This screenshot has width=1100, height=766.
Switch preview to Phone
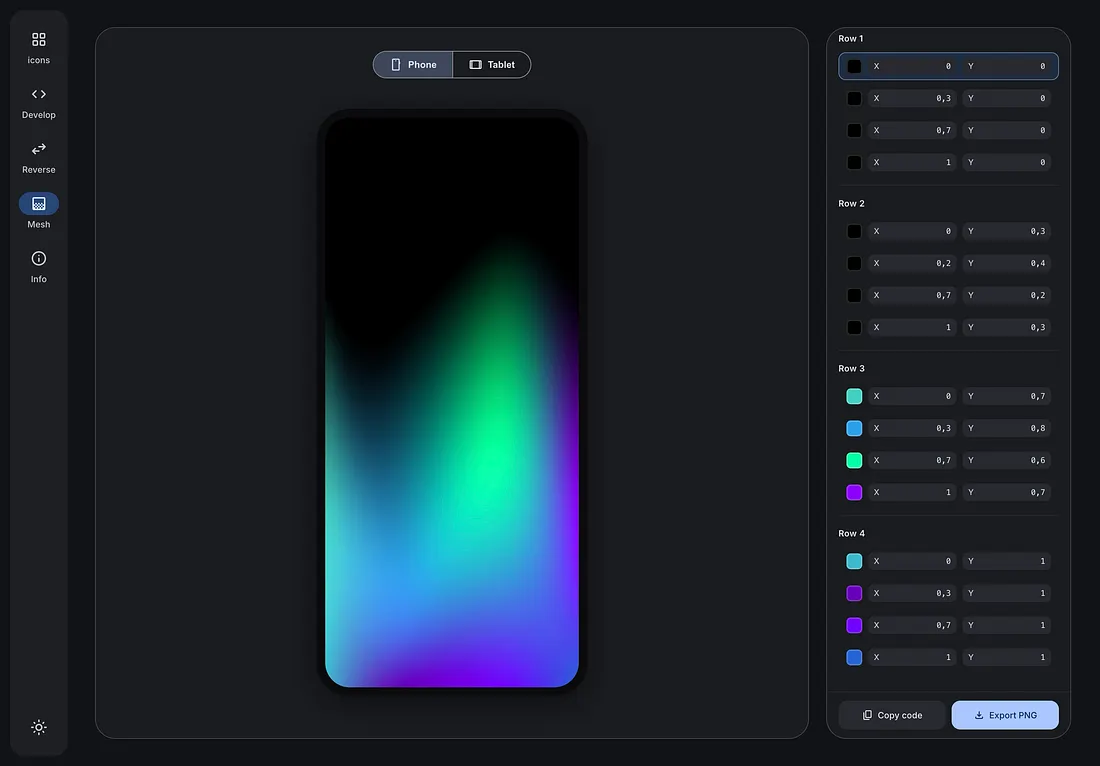(413, 65)
